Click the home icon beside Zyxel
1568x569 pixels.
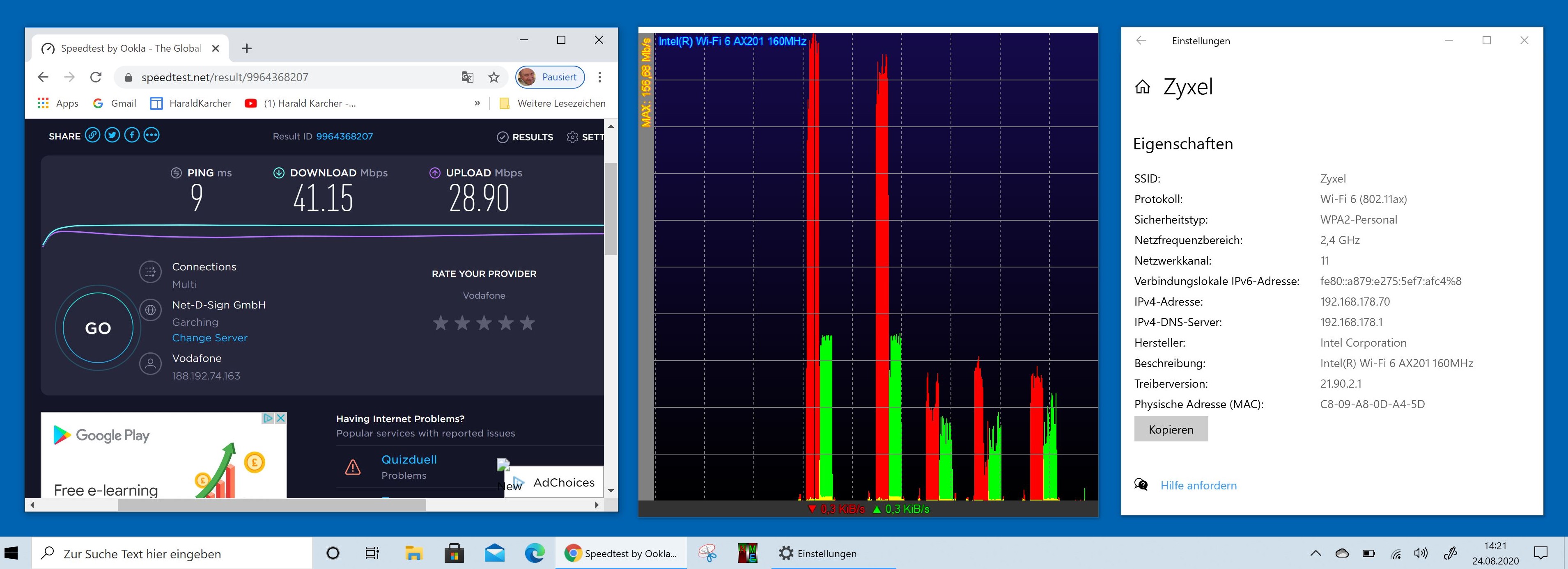coord(1143,87)
